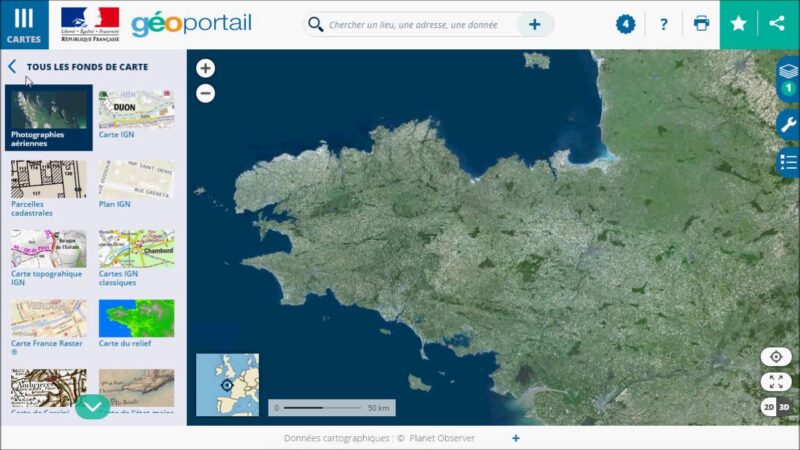800x450 pixels.
Task: Open the map tools wrench
Action: click(787, 123)
